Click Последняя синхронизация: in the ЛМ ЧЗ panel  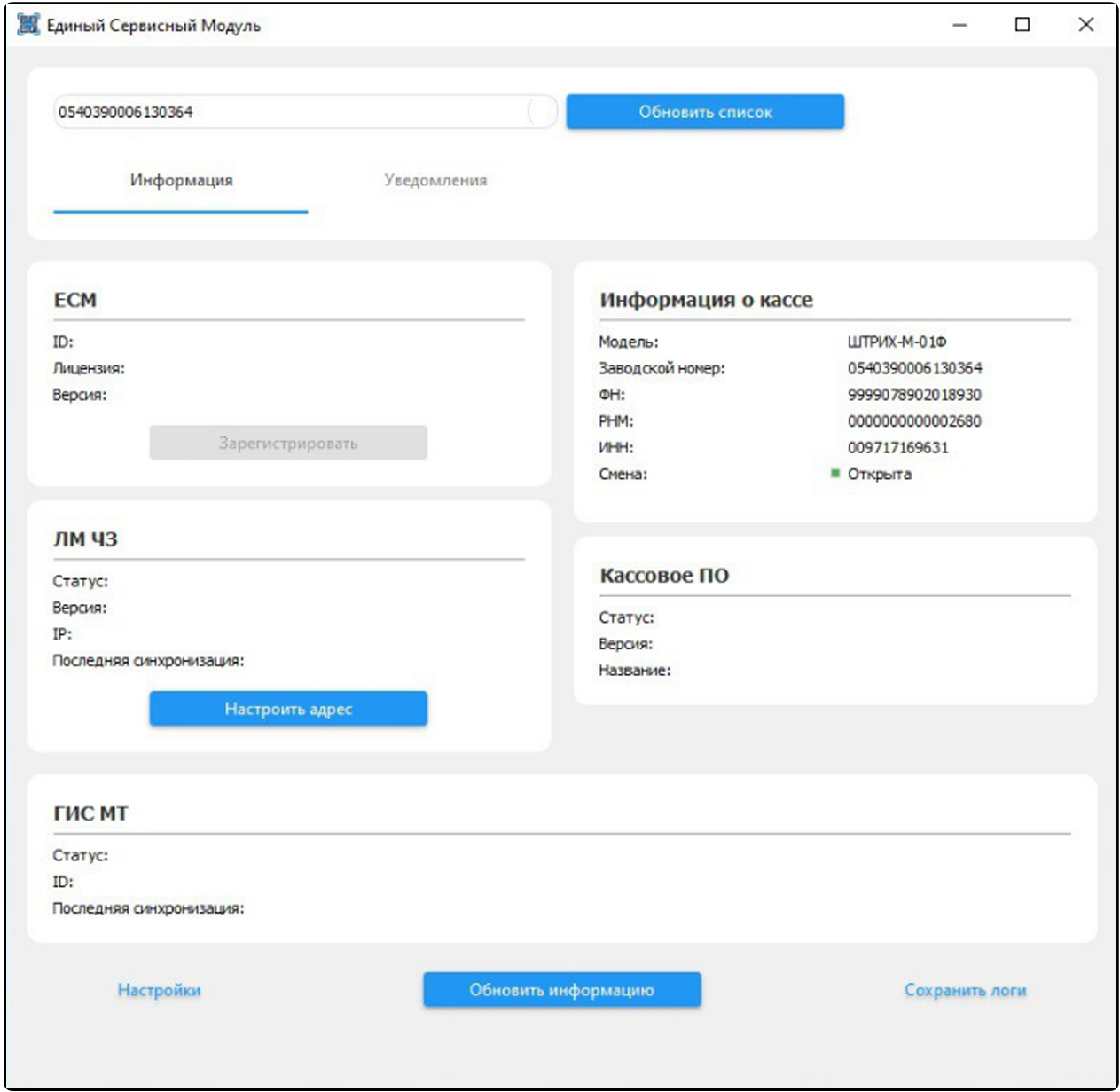tap(148, 661)
